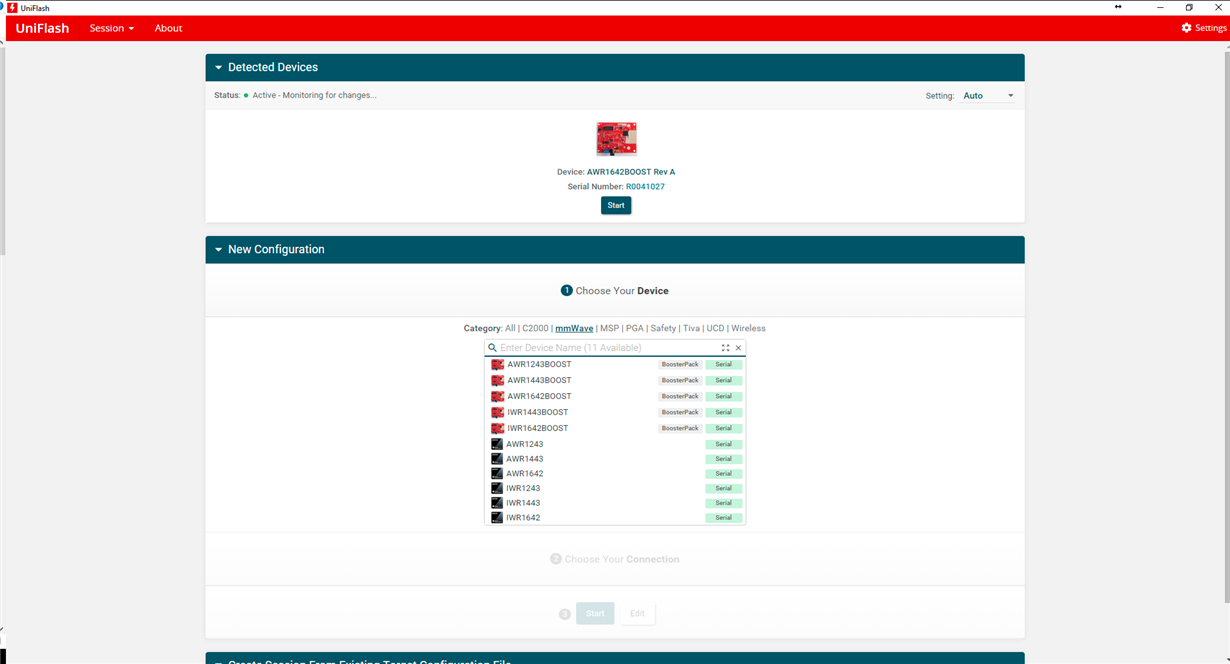Select IWR1443BOOST device name
The width and height of the screenshot is (1230, 664).
click(537, 412)
